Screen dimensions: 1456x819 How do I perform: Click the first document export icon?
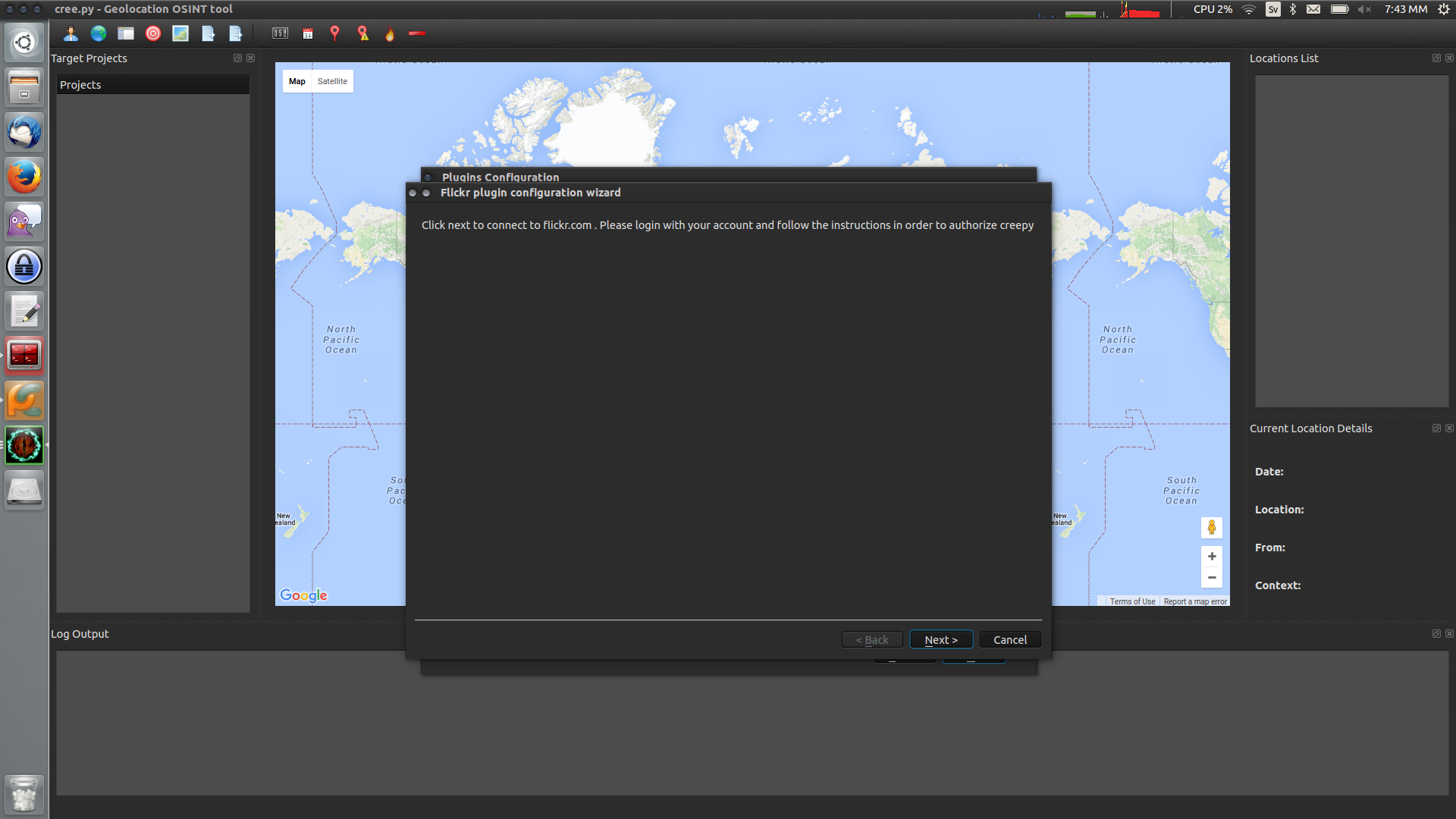[209, 33]
